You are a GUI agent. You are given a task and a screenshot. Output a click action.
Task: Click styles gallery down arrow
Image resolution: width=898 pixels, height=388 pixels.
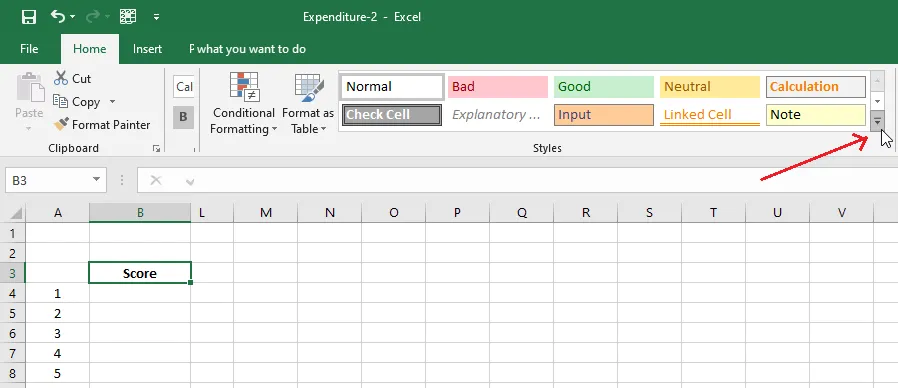[x=877, y=101]
